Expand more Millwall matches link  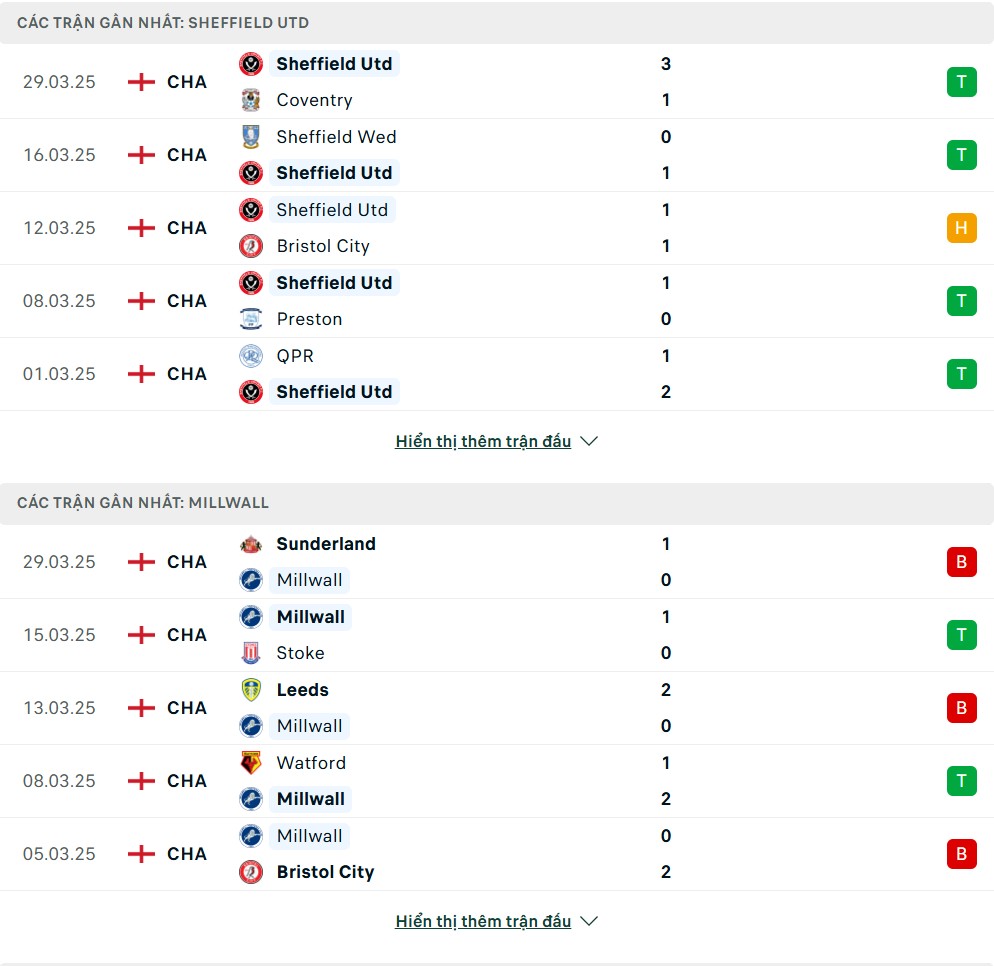click(483, 921)
